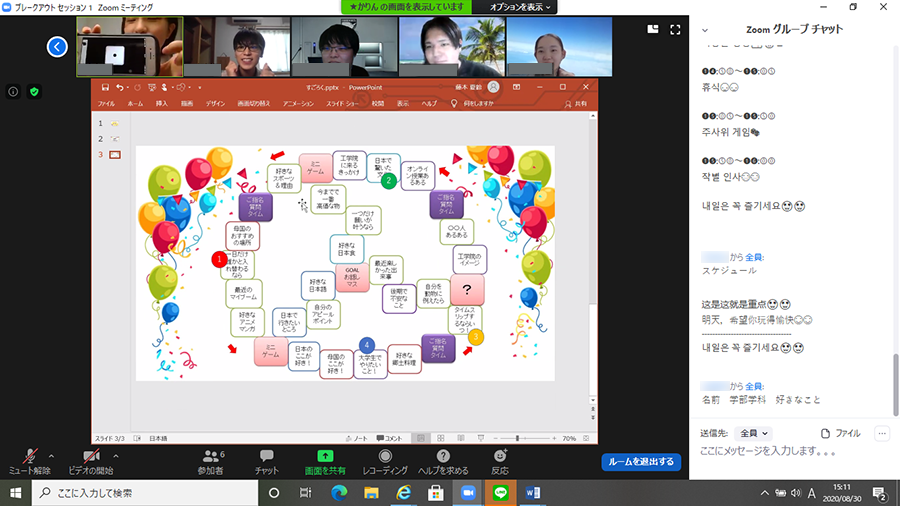Click the Share Screen (画面を共有) icon
This screenshot has width=900, height=506.
coord(325,456)
